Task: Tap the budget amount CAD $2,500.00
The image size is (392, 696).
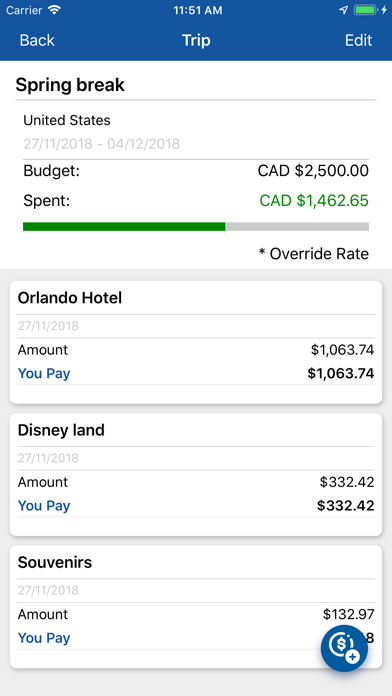Action: [x=313, y=171]
